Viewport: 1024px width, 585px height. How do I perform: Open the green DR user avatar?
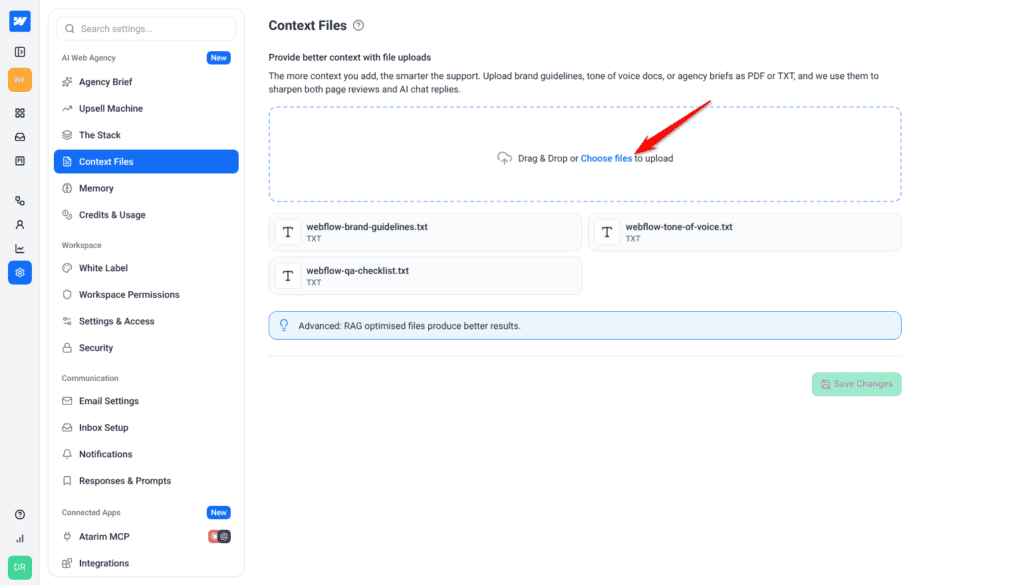(20, 567)
